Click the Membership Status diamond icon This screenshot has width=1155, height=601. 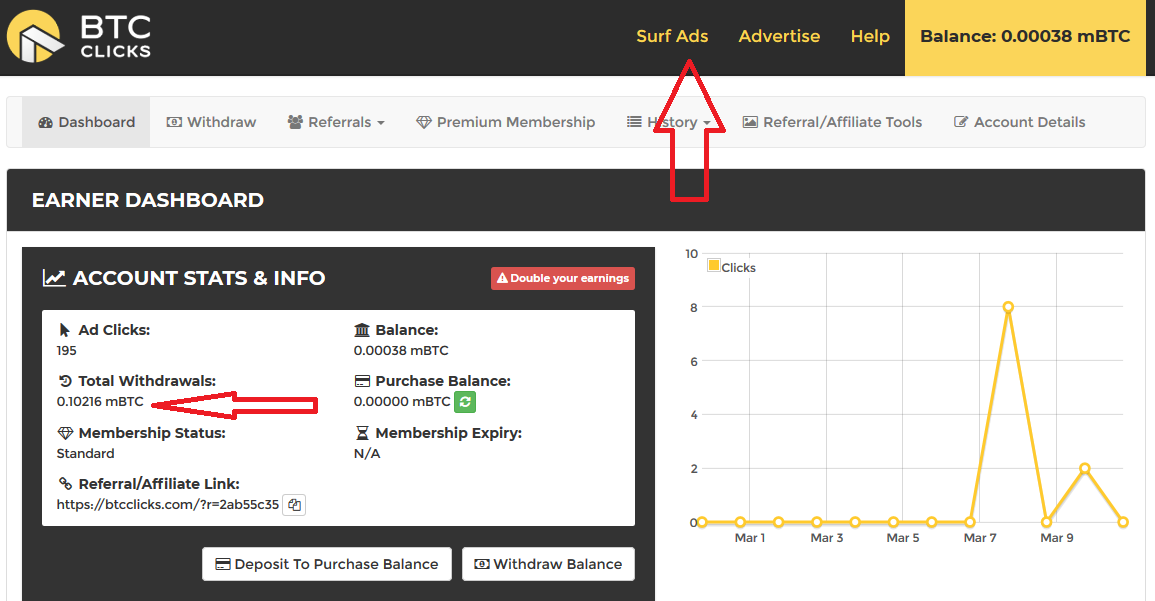click(65, 434)
